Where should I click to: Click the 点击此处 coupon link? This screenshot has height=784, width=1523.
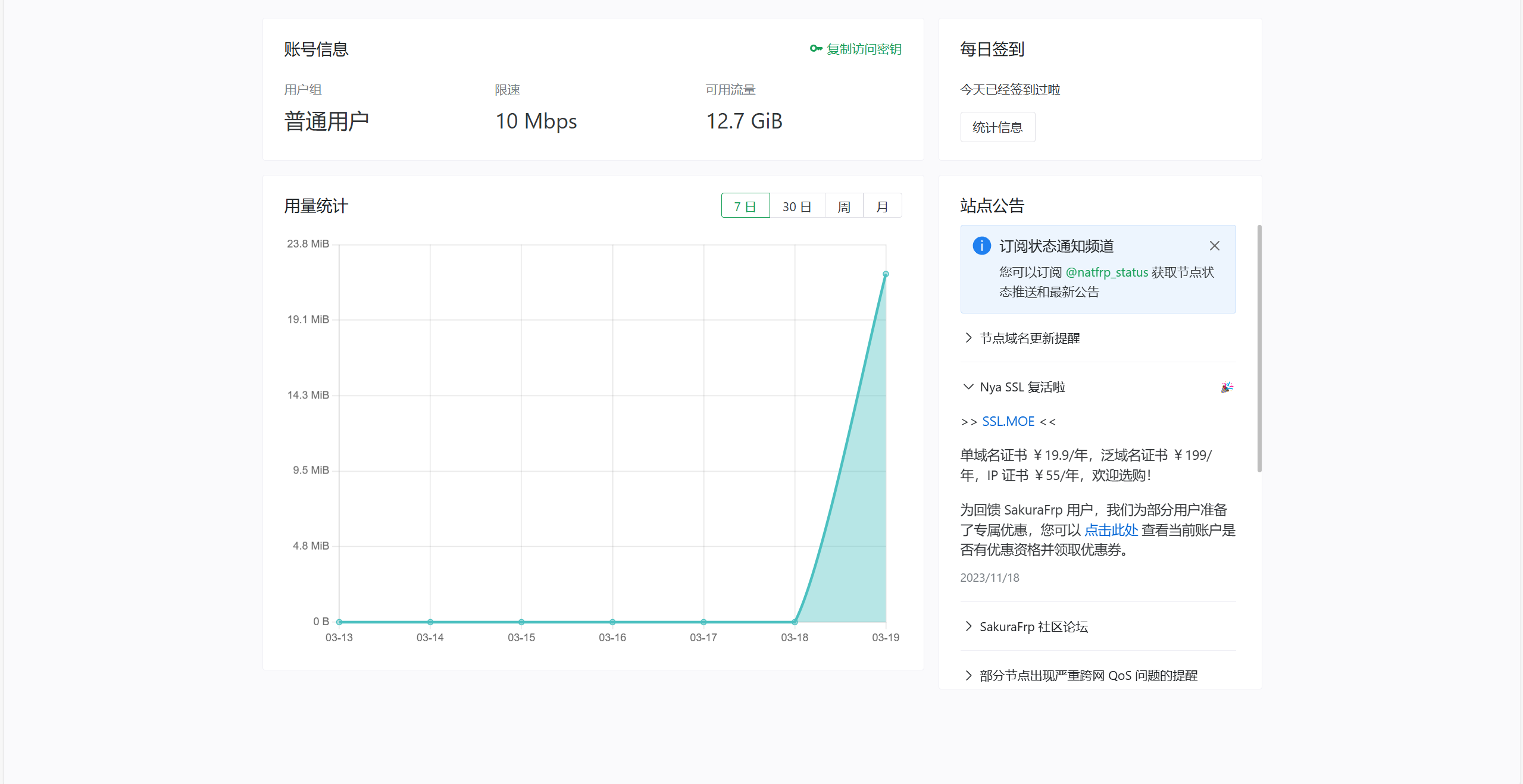pos(1111,529)
